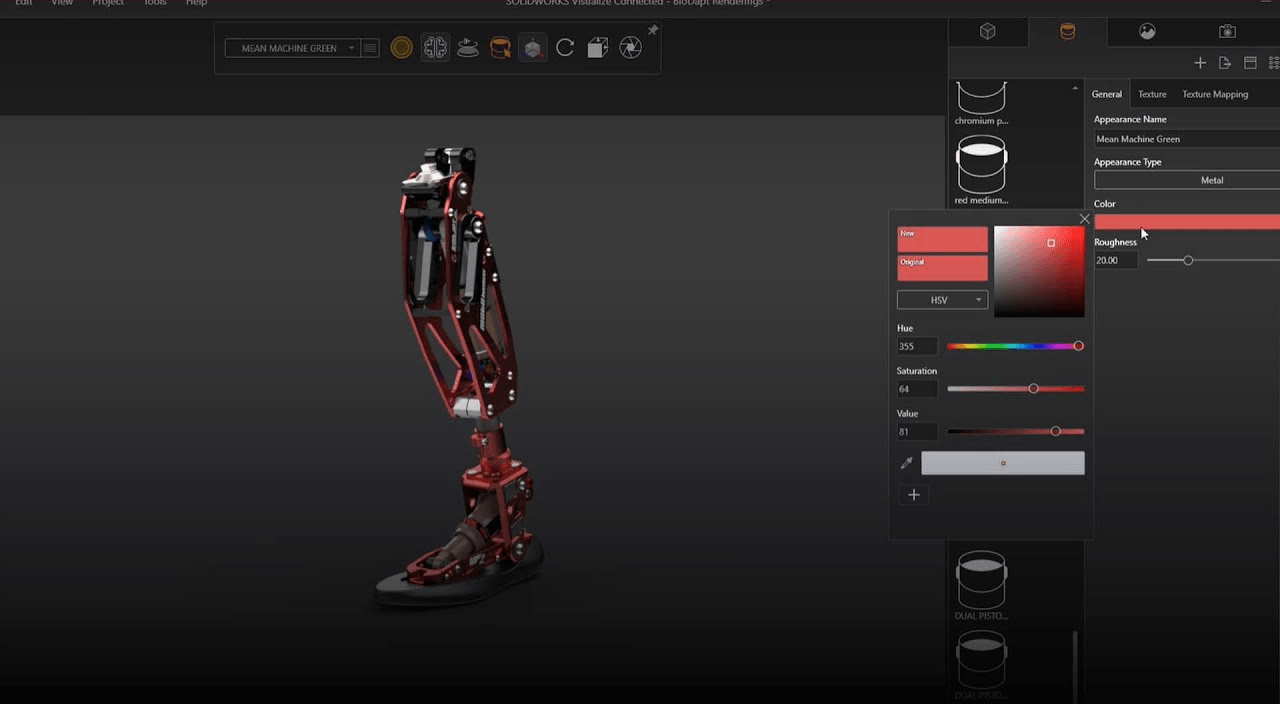1280x704 pixels.
Task: Toggle the Metal appearance type button
Action: coord(1212,180)
